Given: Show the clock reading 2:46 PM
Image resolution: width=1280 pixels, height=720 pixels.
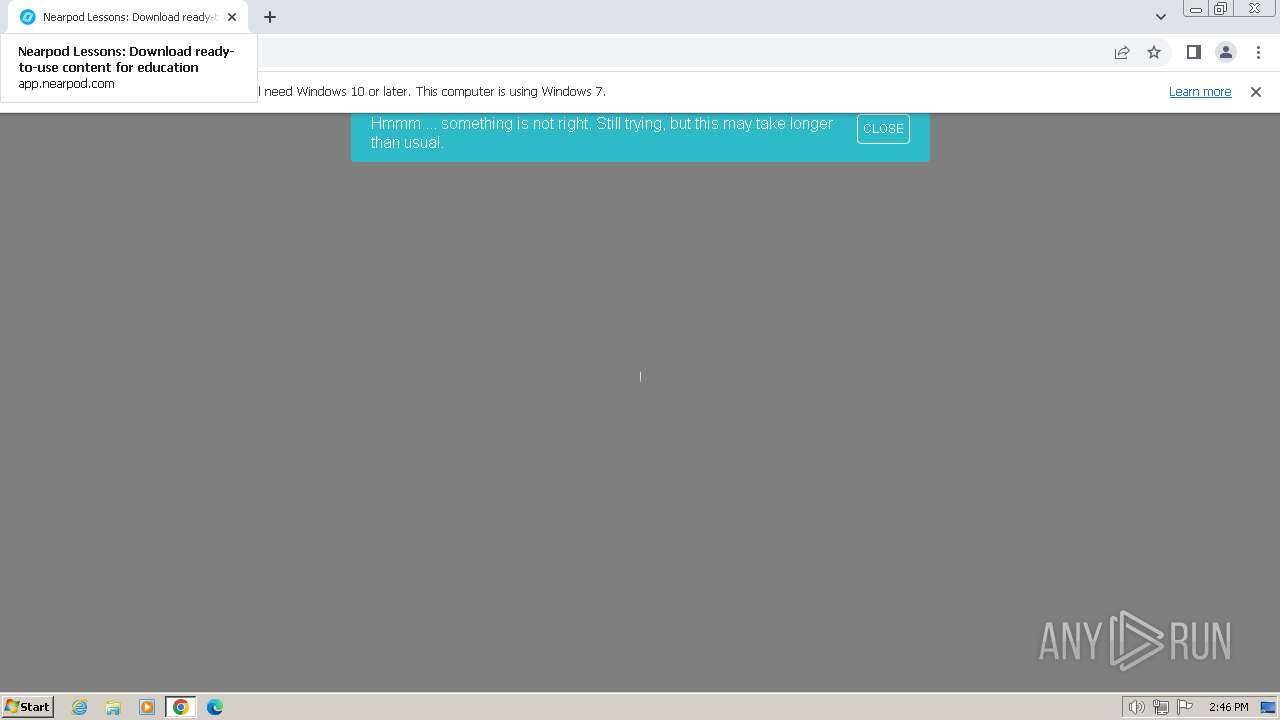Looking at the screenshot, I should (x=1228, y=707).
